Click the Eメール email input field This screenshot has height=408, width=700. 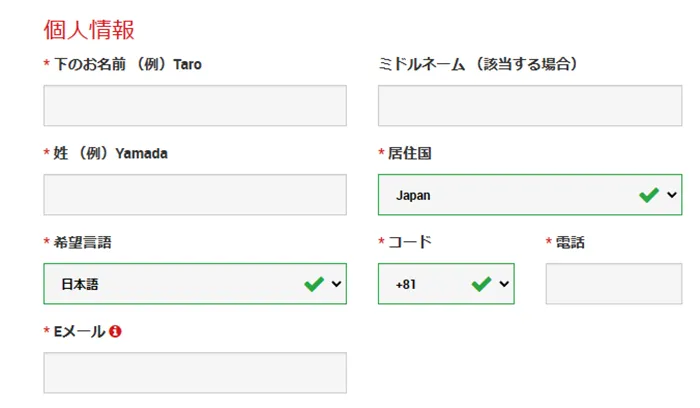coord(195,373)
